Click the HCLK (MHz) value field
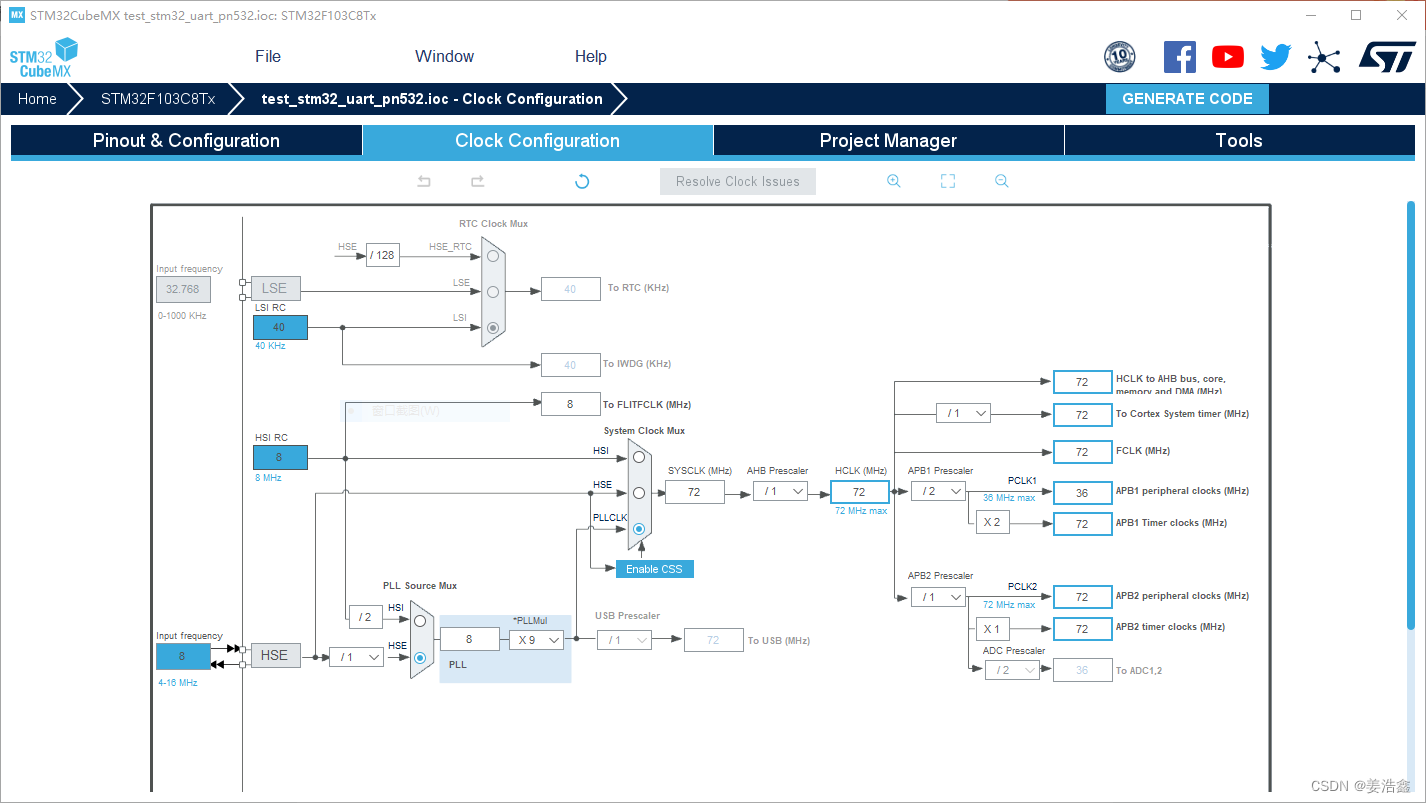1426x803 pixels. (860, 492)
